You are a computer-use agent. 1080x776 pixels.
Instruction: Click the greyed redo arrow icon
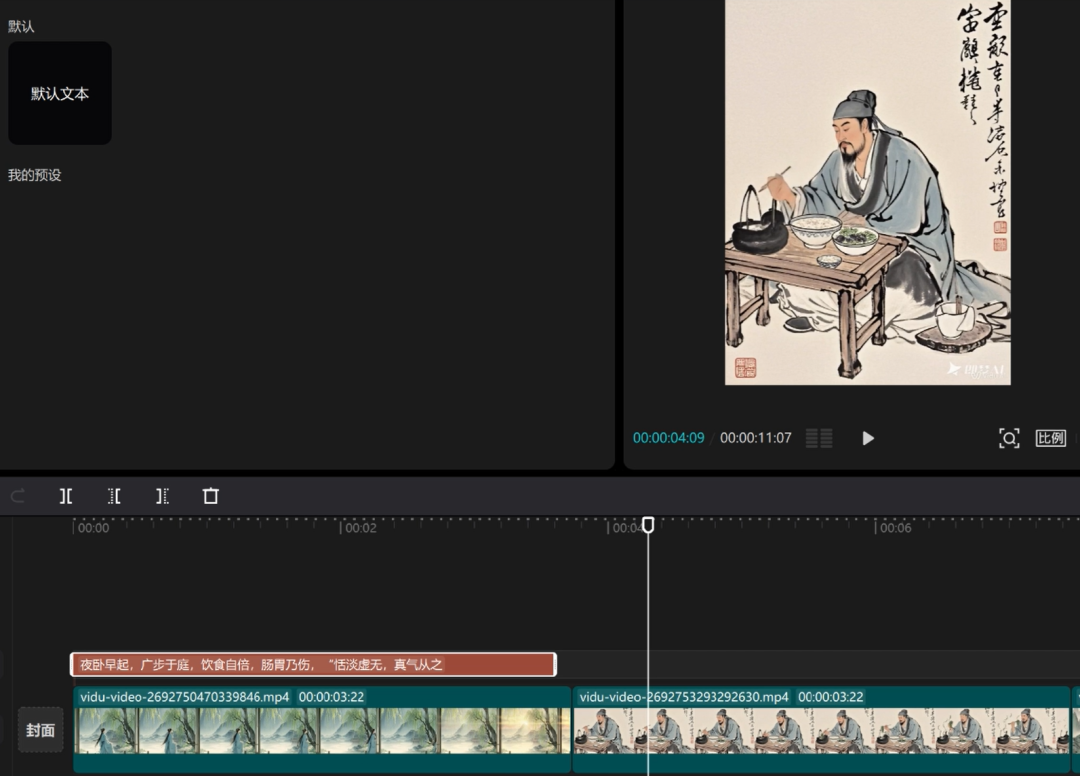(x=18, y=496)
